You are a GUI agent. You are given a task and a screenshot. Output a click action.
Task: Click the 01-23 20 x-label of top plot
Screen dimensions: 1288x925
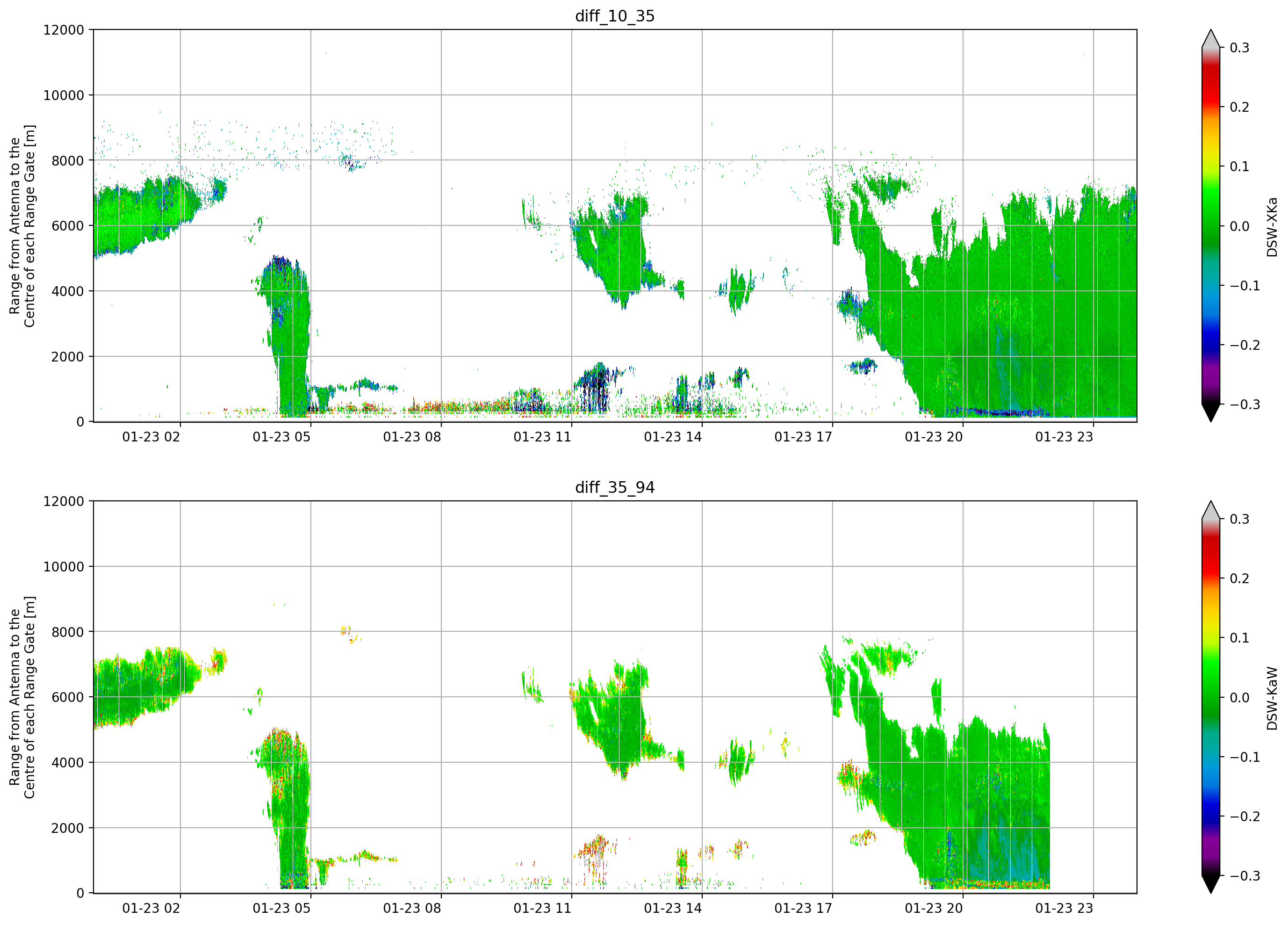coord(934,437)
